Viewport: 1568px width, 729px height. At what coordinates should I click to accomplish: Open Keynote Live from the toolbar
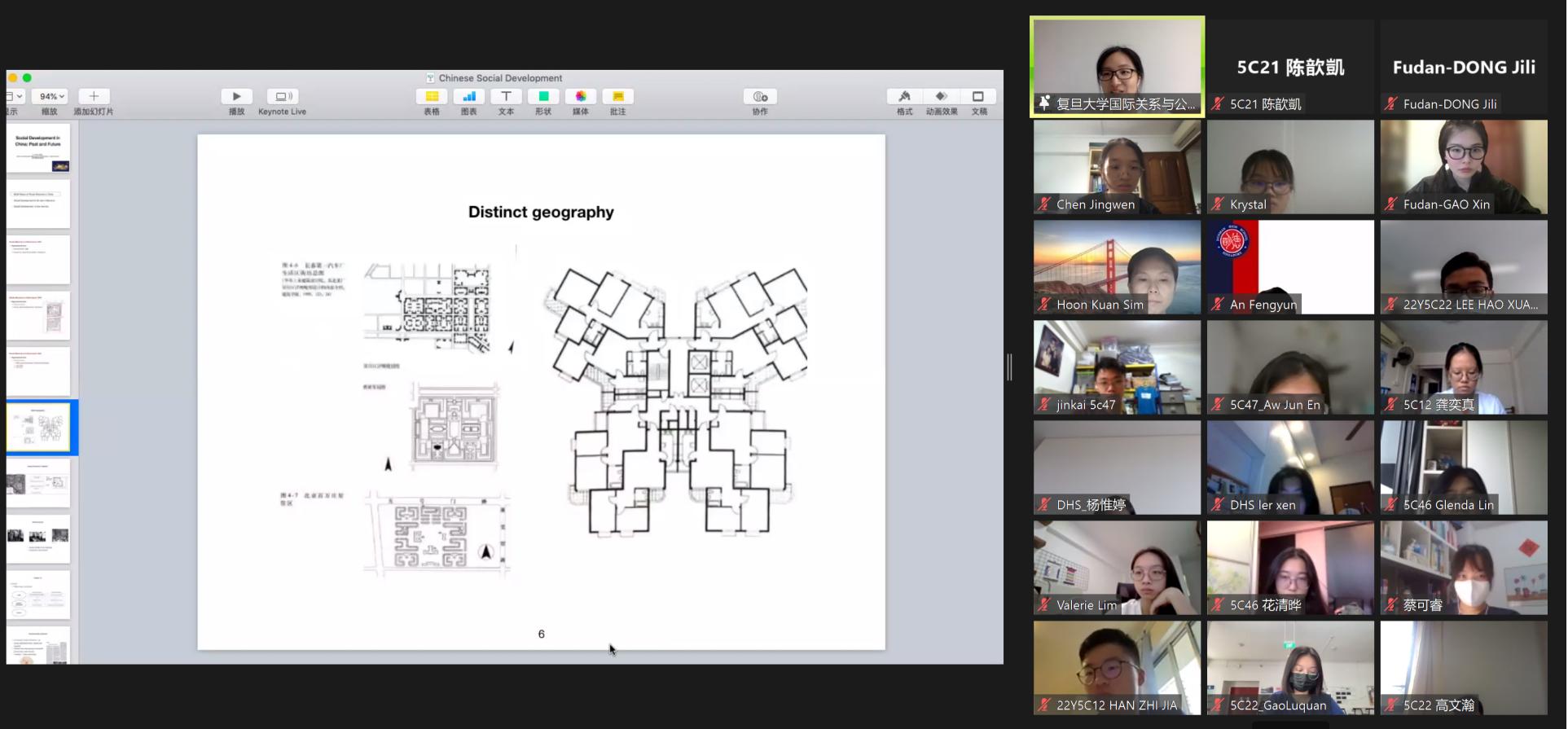click(282, 96)
